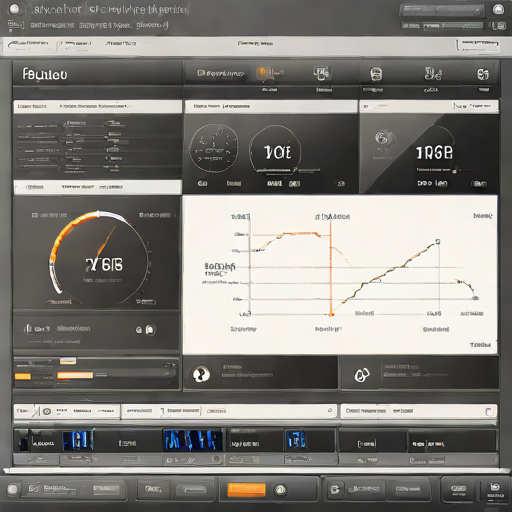Click the long orange slider bar in lower-left panel
The height and width of the screenshot is (512, 512).
point(75,375)
